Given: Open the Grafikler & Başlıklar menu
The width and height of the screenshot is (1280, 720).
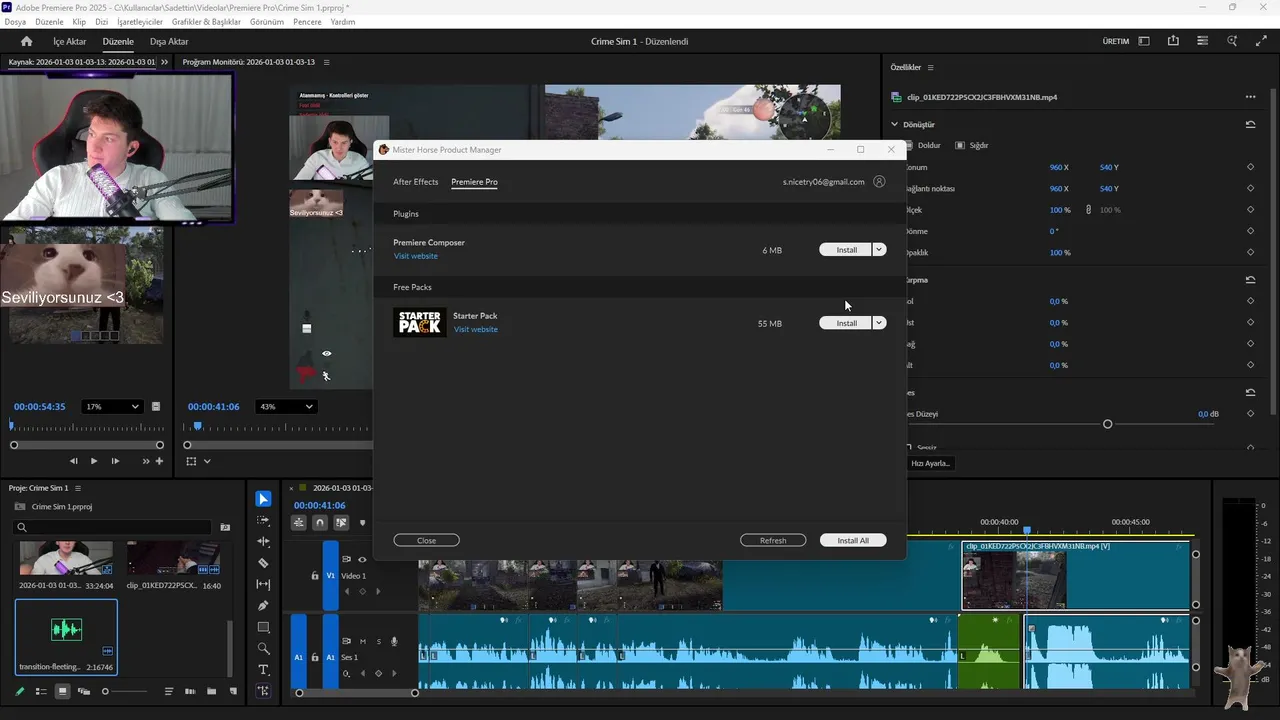Looking at the screenshot, I should pyautogui.click(x=206, y=21).
